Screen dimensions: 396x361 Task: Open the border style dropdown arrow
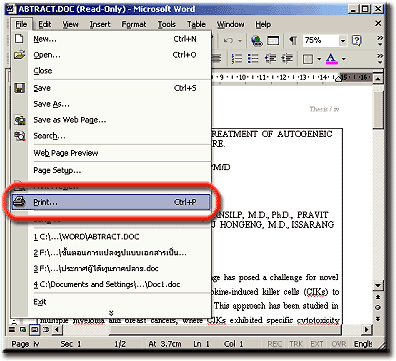319,59
